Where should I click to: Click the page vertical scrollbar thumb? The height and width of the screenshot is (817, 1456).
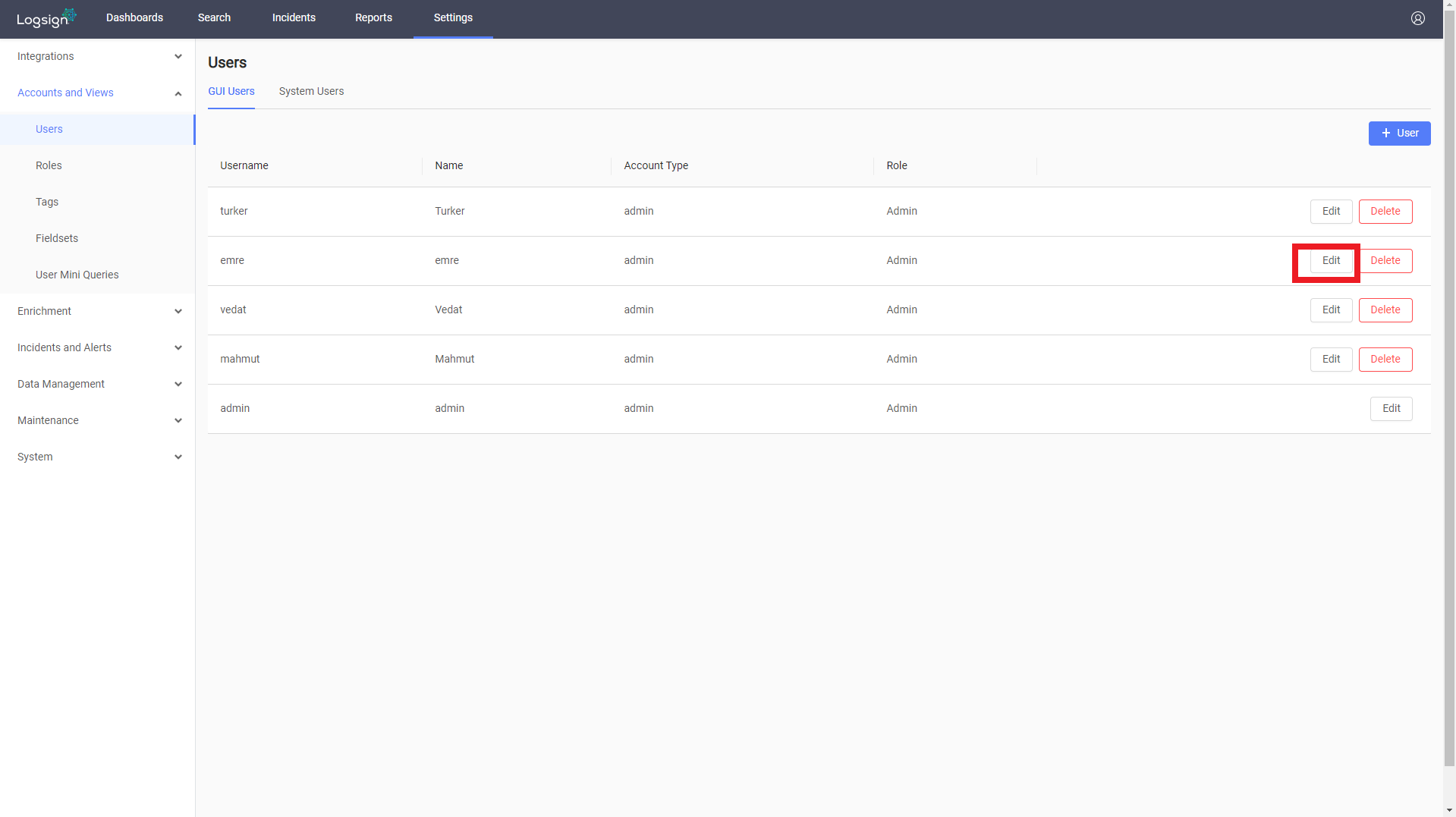click(1450, 388)
